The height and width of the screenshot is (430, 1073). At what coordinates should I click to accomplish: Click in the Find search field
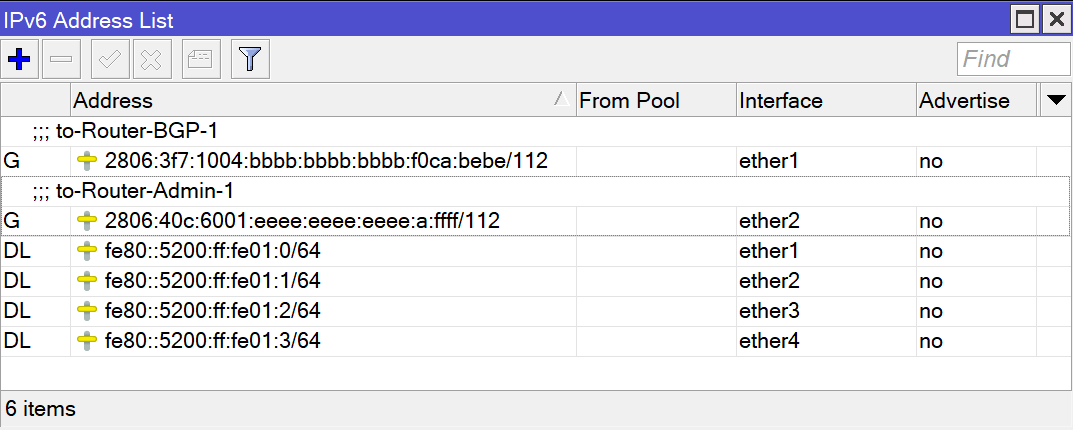coord(1012,59)
